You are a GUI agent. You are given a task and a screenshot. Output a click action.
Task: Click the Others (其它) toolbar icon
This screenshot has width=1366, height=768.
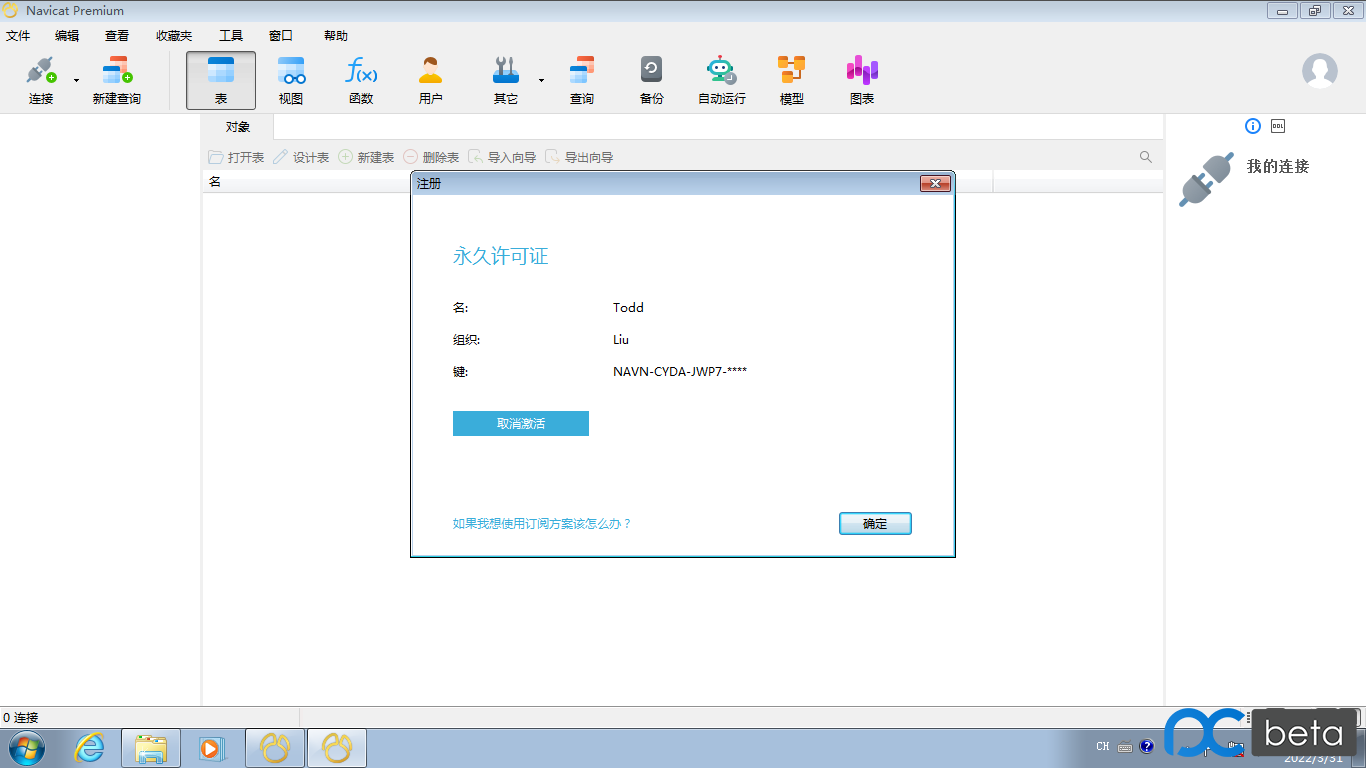tap(506, 80)
